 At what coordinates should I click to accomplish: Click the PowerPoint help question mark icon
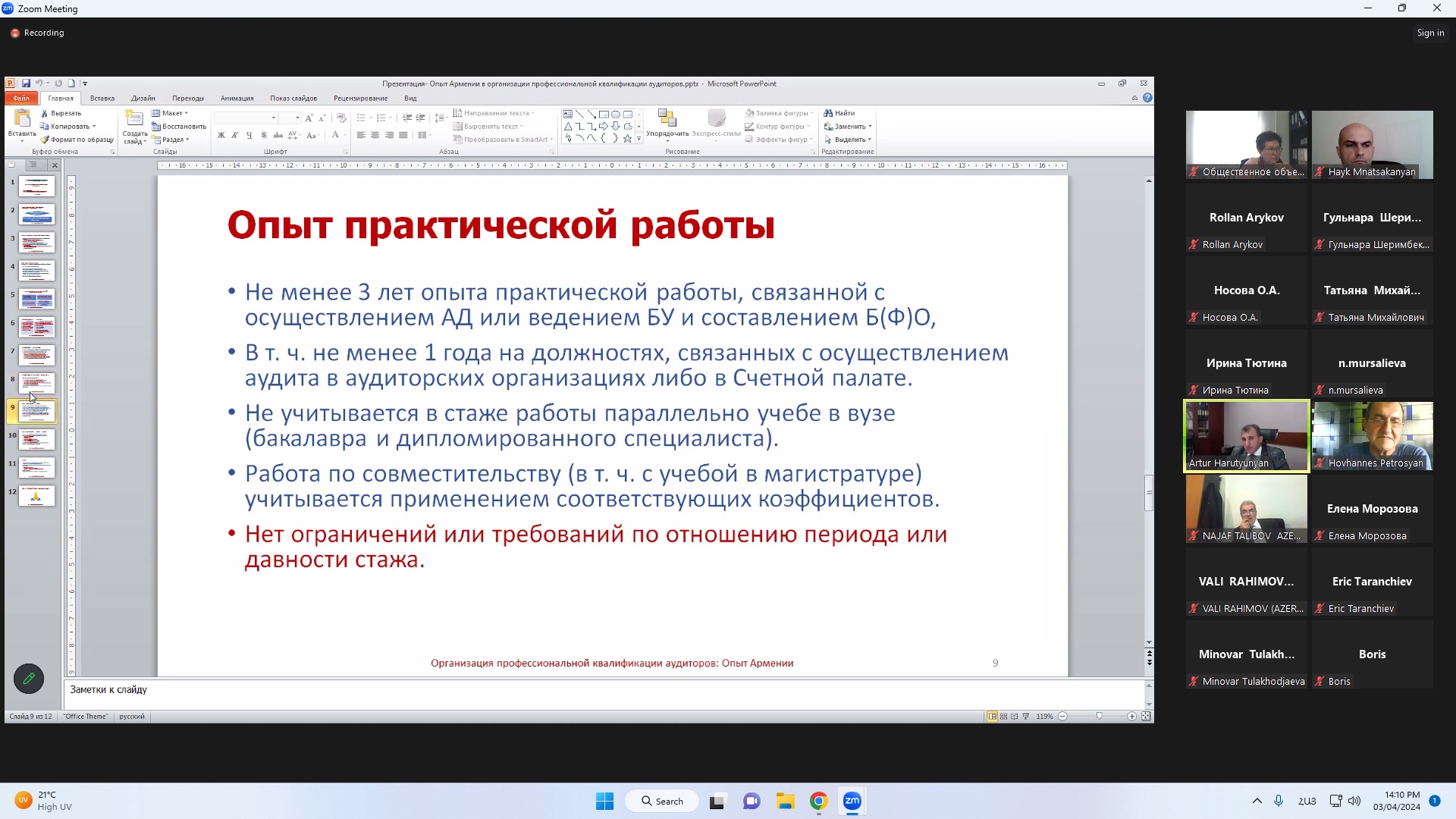click(1147, 98)
